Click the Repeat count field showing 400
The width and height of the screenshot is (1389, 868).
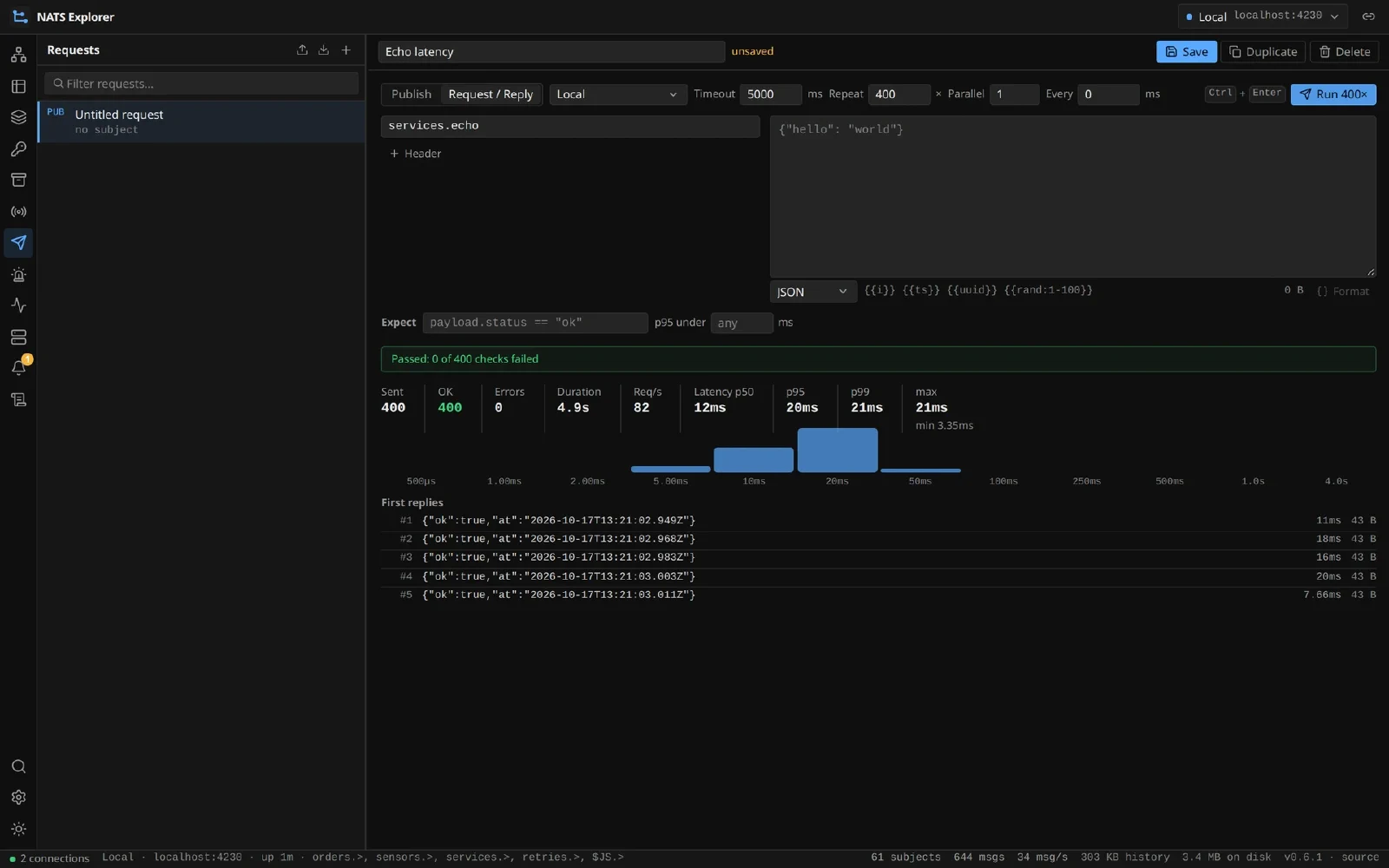coord(899,94)
